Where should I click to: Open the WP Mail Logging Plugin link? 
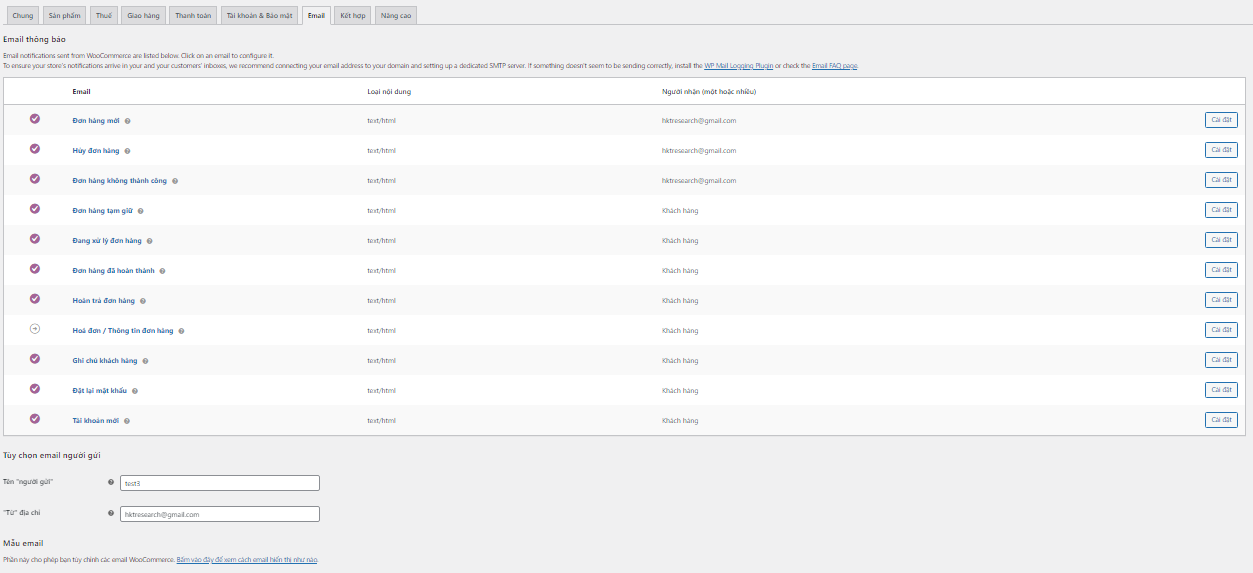coord(738,66)
